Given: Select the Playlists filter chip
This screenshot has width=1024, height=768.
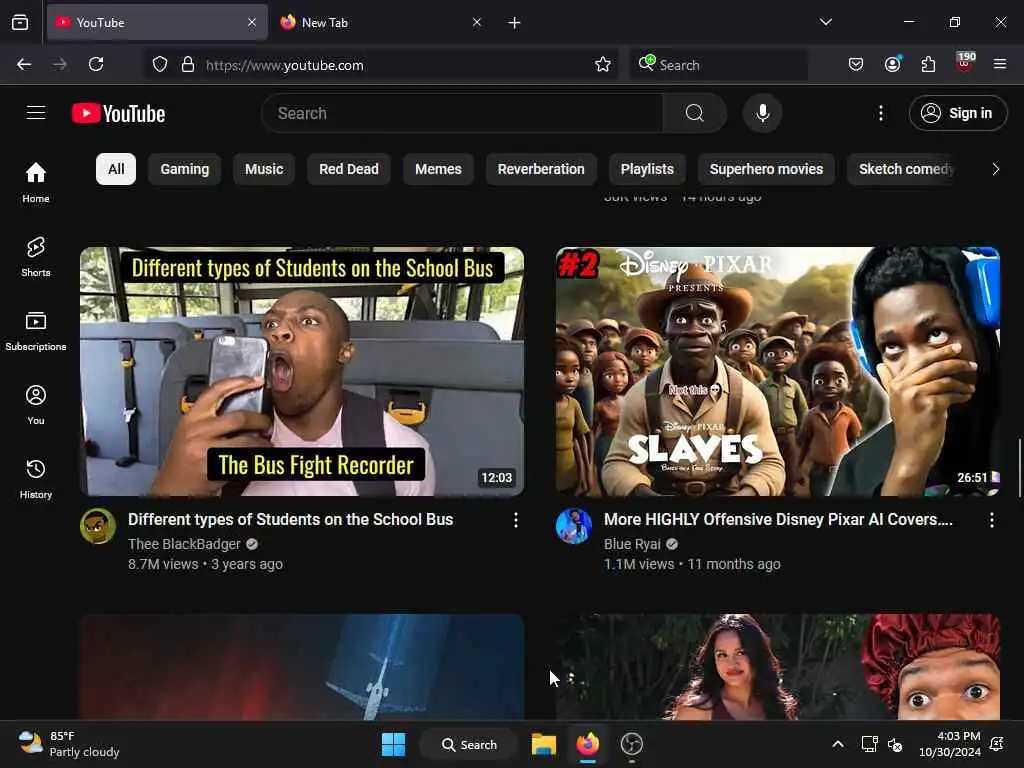Looking at the screenshot, I should (x=647, y=169).
